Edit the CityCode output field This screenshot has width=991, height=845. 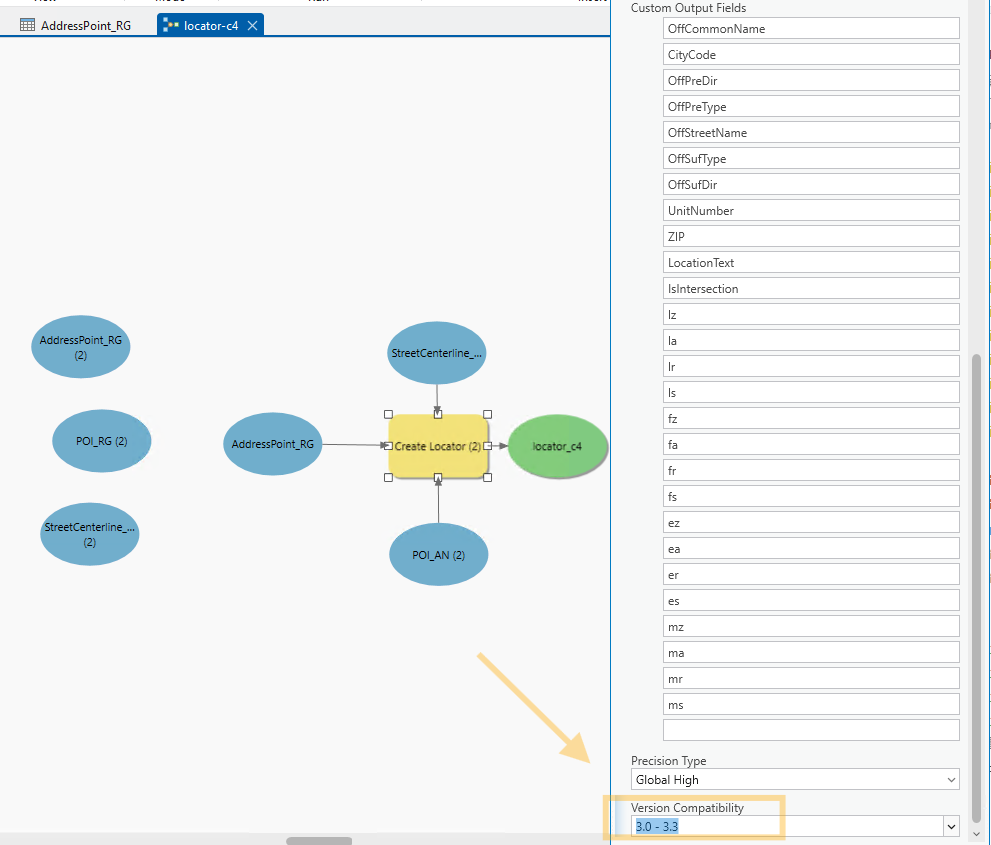coord(810,55)
